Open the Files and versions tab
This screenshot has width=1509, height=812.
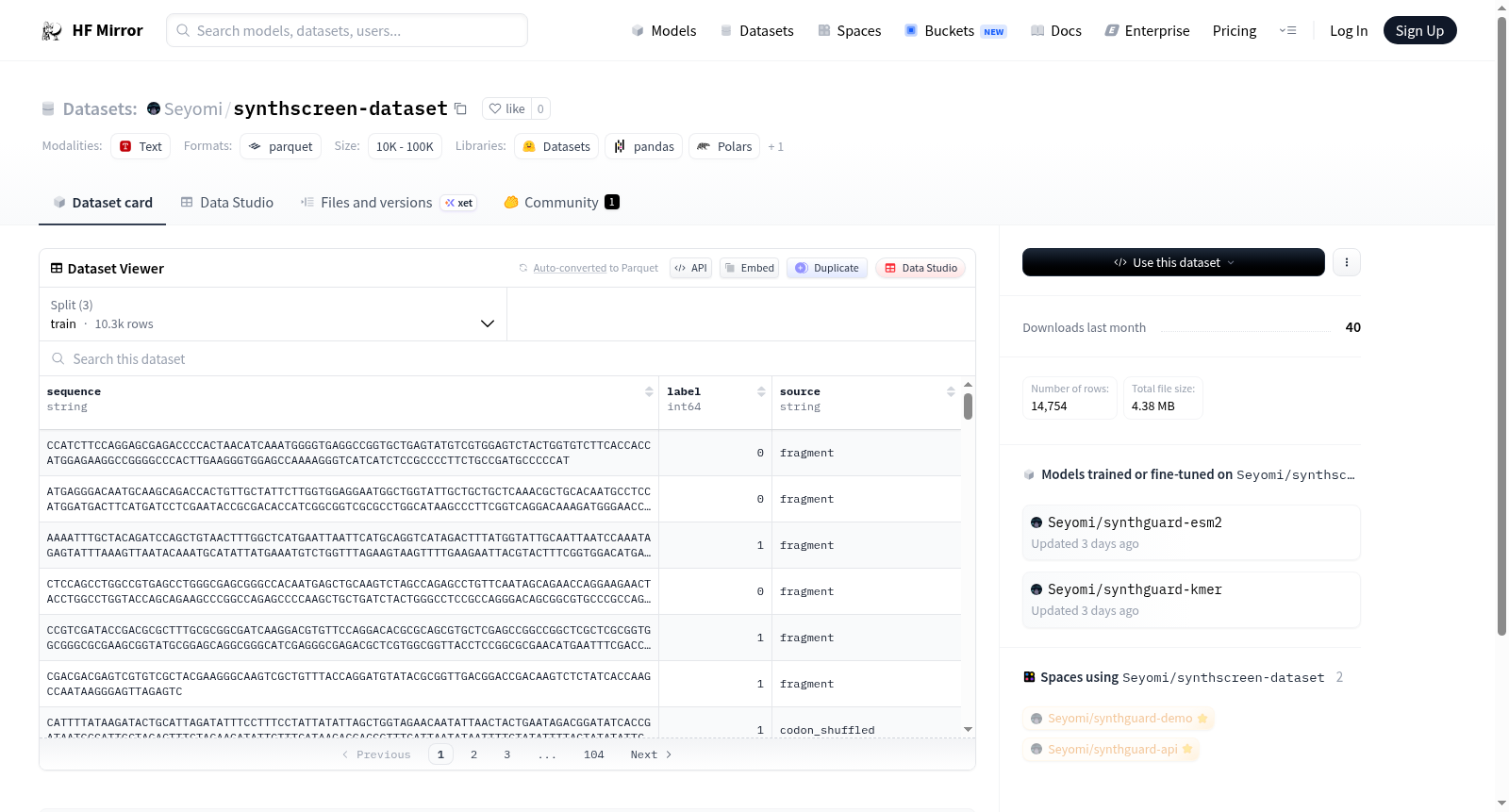click(x=388, y=202)
